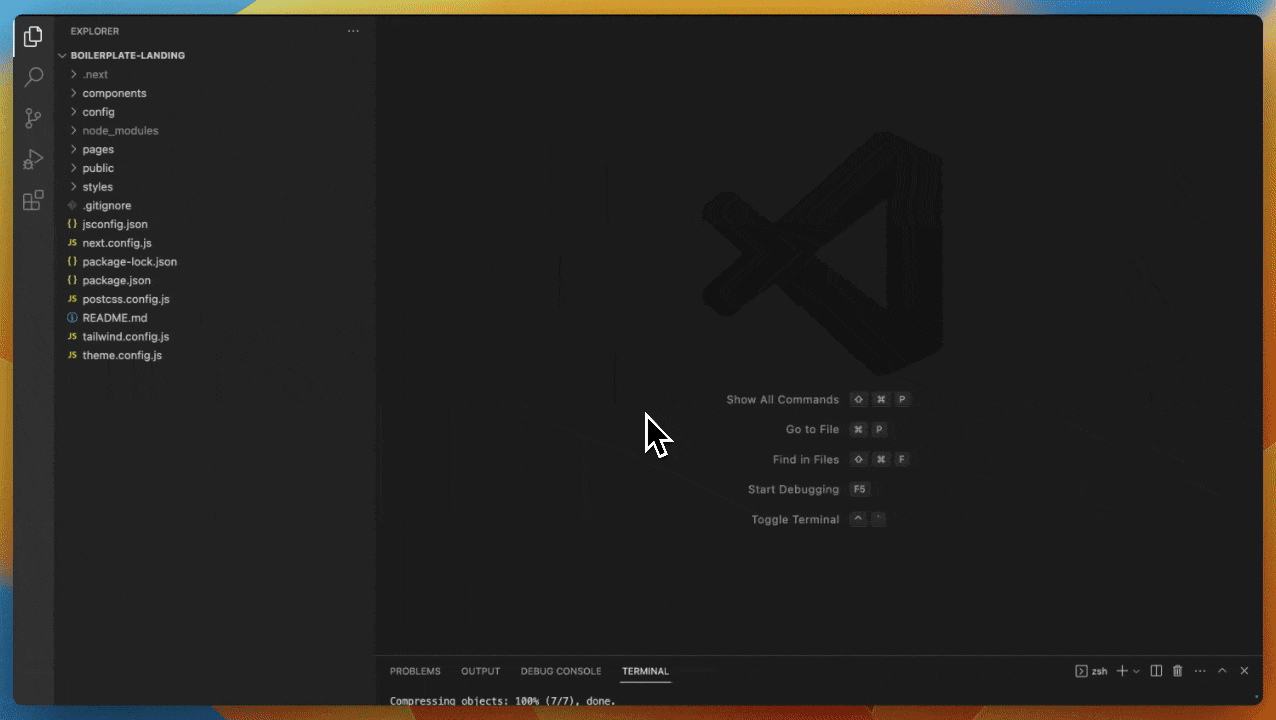Open next.config.js file
This screenshot has width=1276, height=720.
(117, 243)
